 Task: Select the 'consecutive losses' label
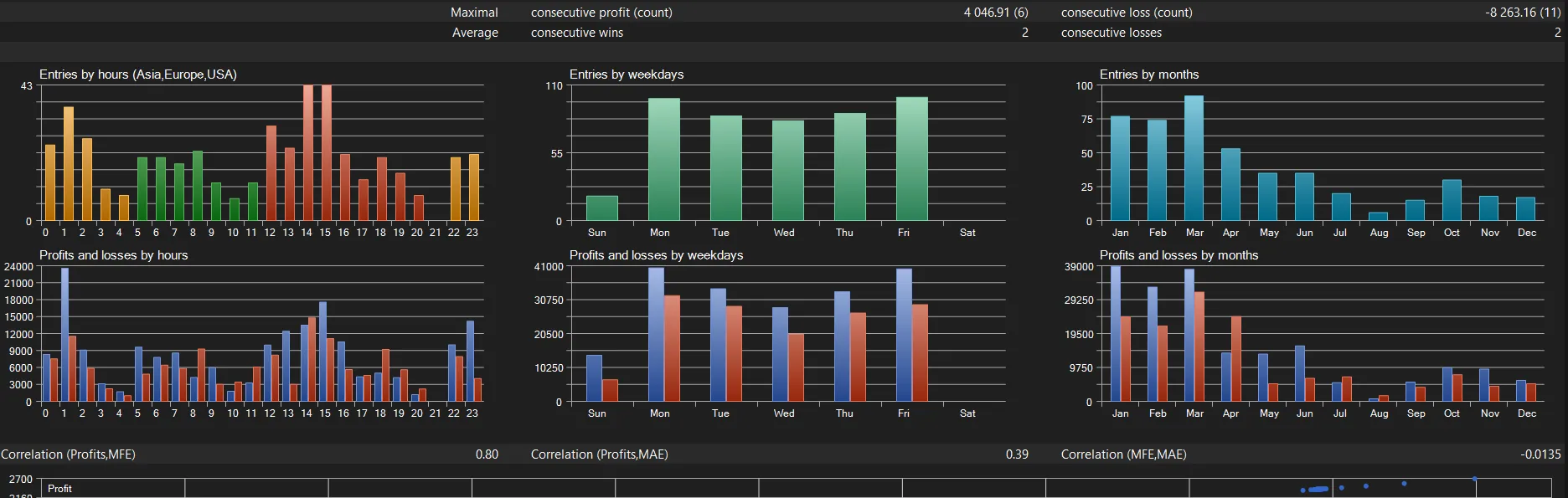click(x=1112, y=33)
